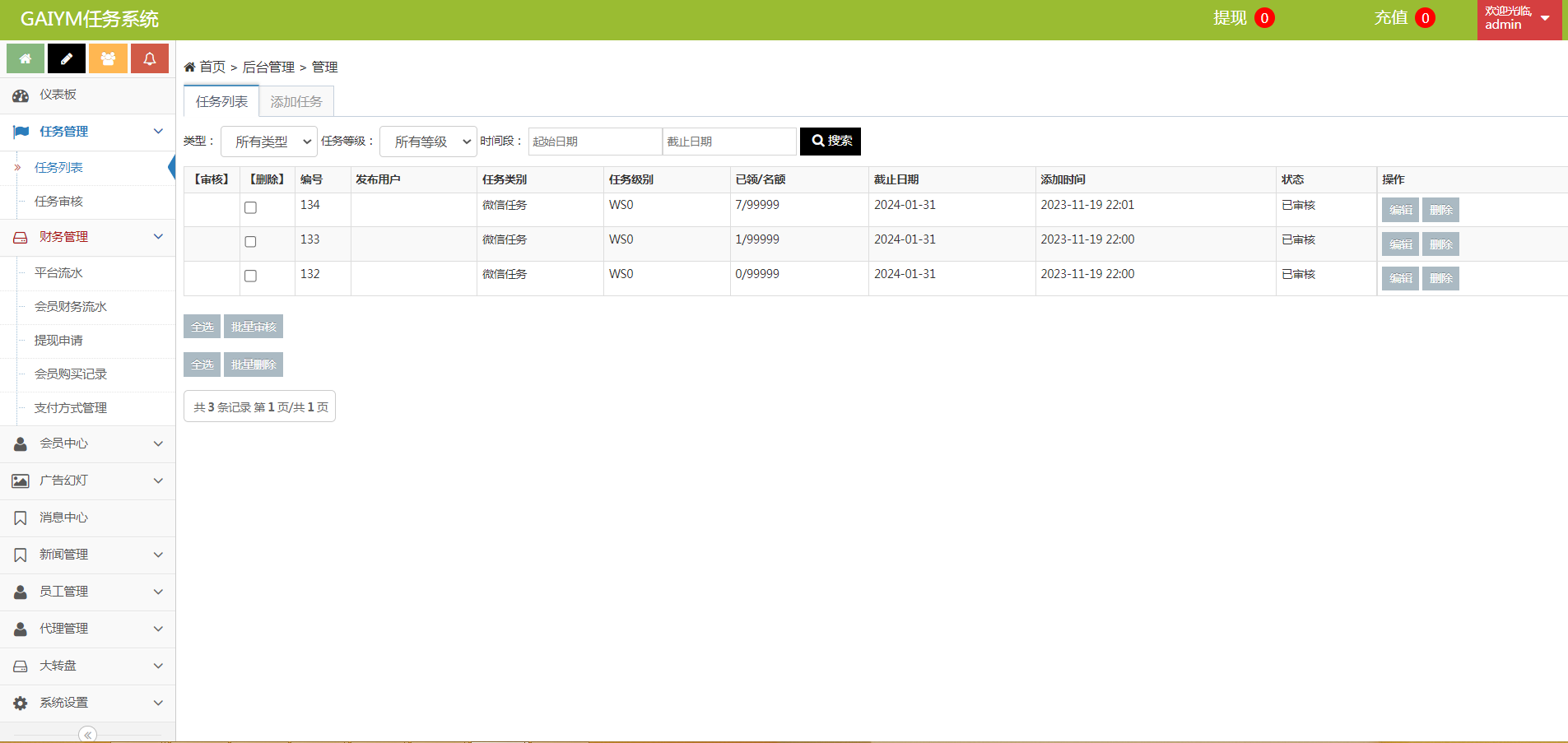Click the red bell notification icon

[x=149, y=58]
